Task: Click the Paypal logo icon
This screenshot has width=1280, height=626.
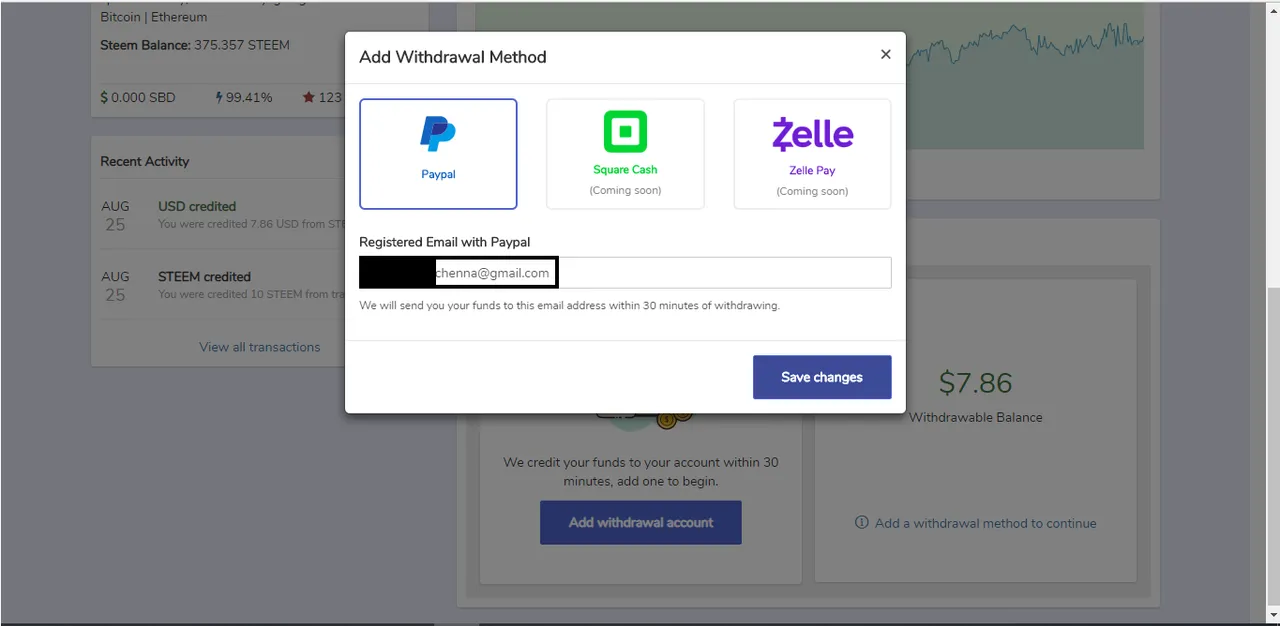Action: point(438,134)
